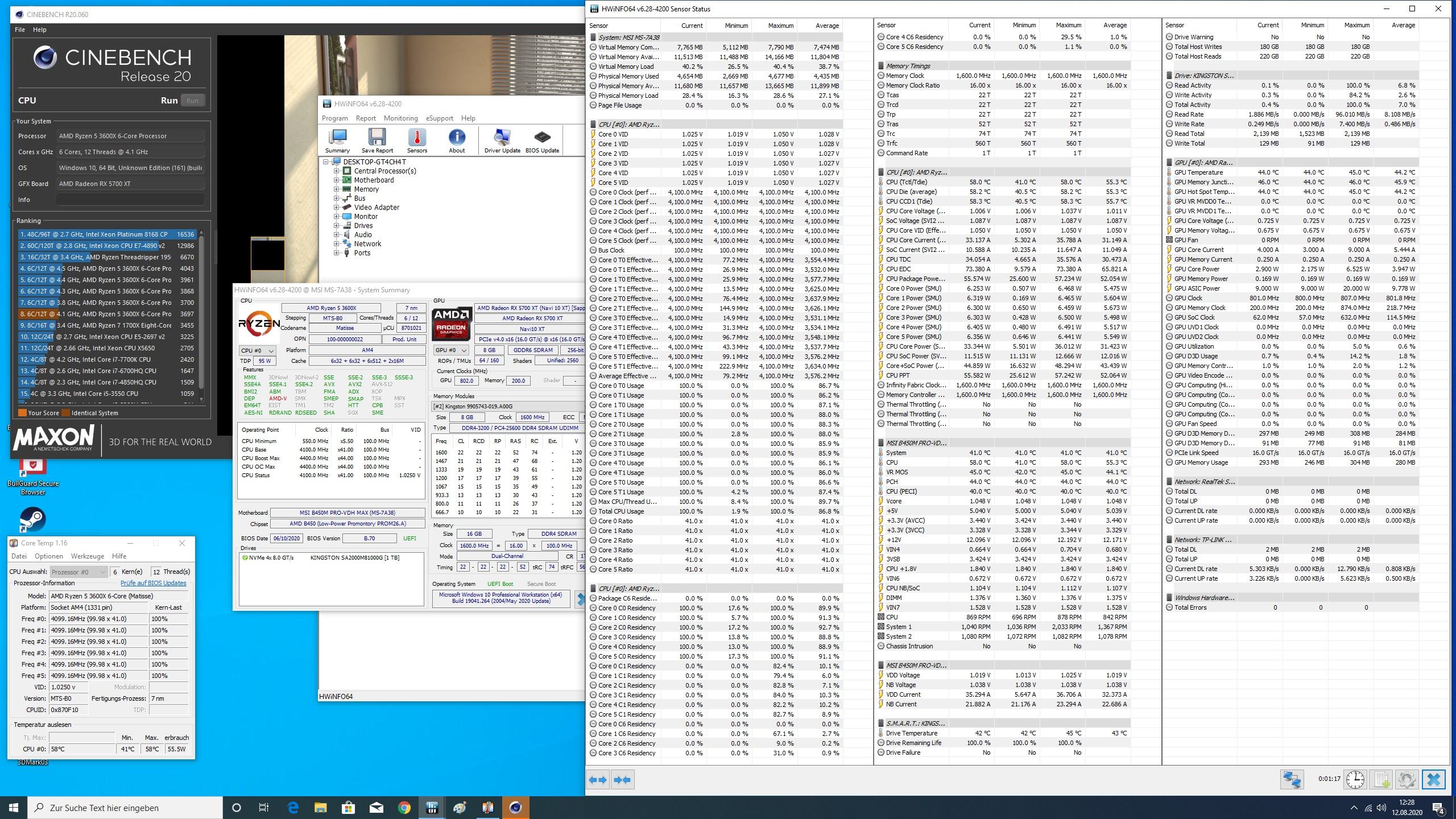Select the GPU Temperature sensor row
The height and width of the screenshot is (819, 1456).
1291,172
